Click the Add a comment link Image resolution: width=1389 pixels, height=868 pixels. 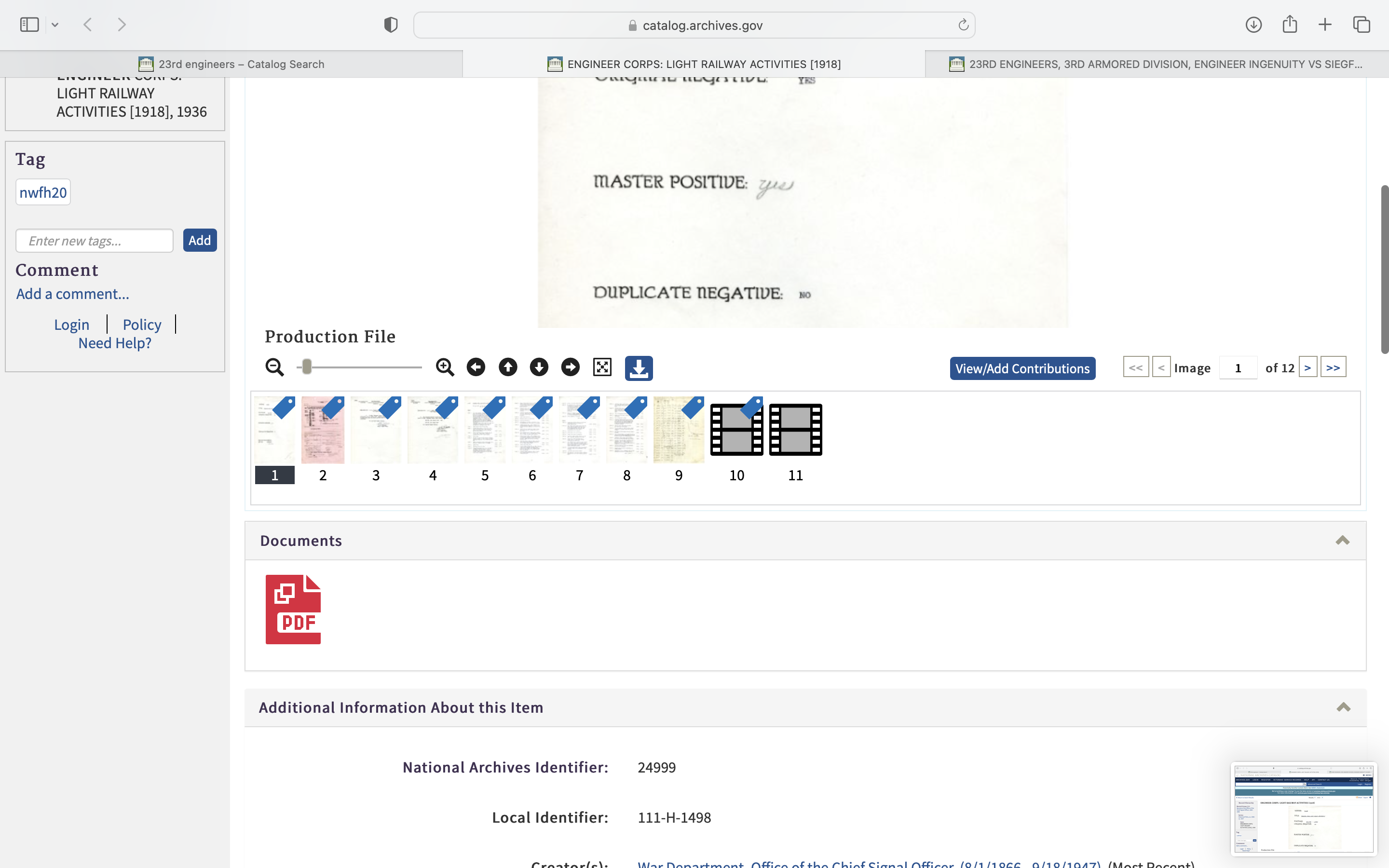(x=73, y=294)
